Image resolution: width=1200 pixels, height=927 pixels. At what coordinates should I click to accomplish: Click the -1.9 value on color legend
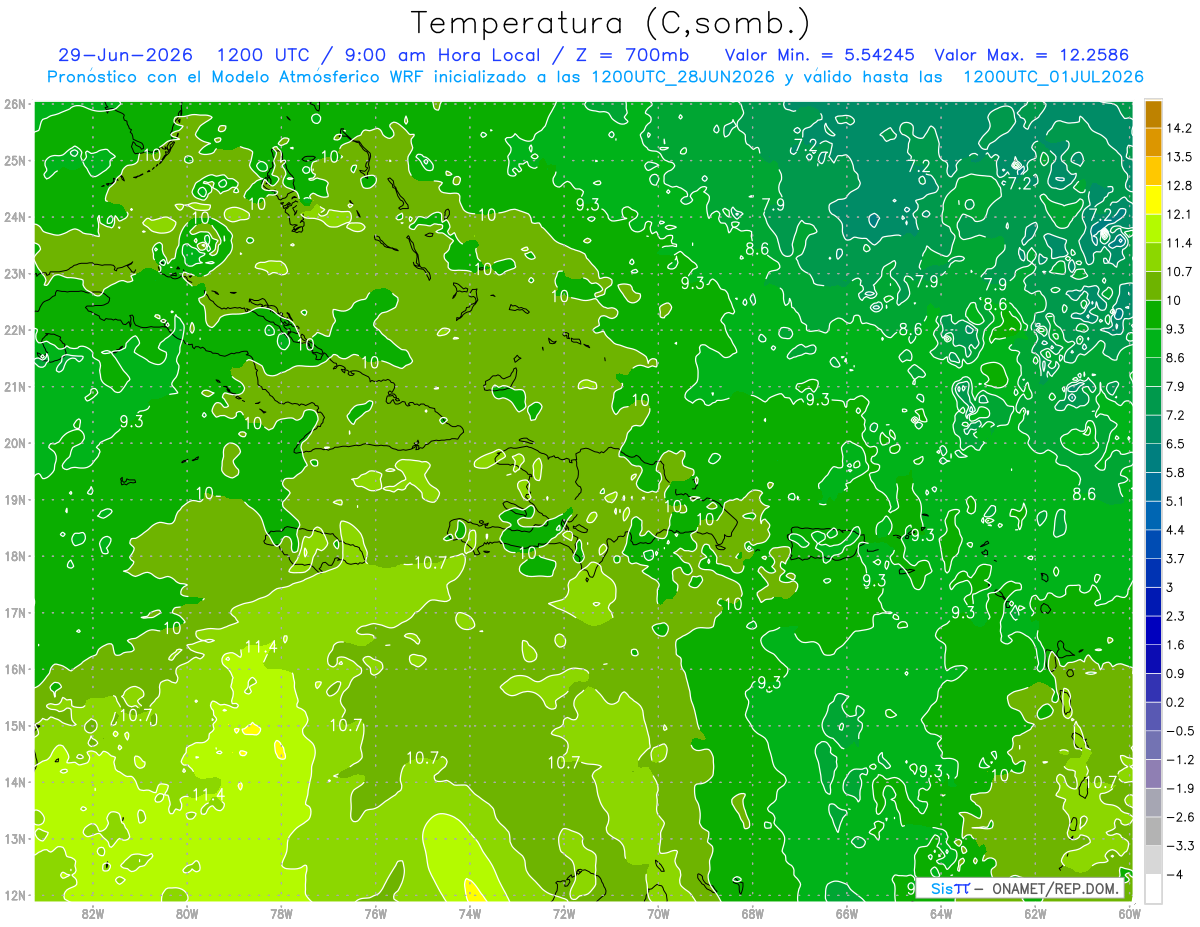[x=1179, y=788]
